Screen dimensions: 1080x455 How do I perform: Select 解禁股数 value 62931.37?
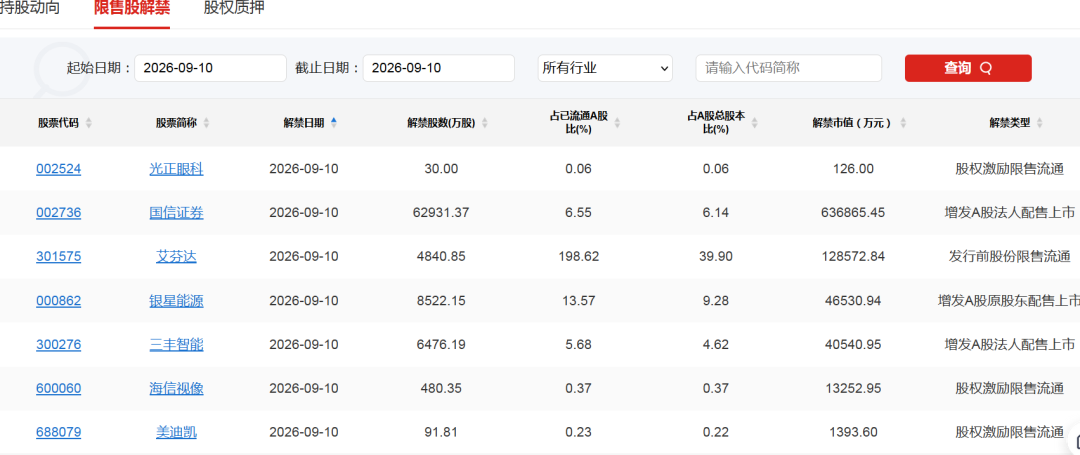[x=441, y=213]
